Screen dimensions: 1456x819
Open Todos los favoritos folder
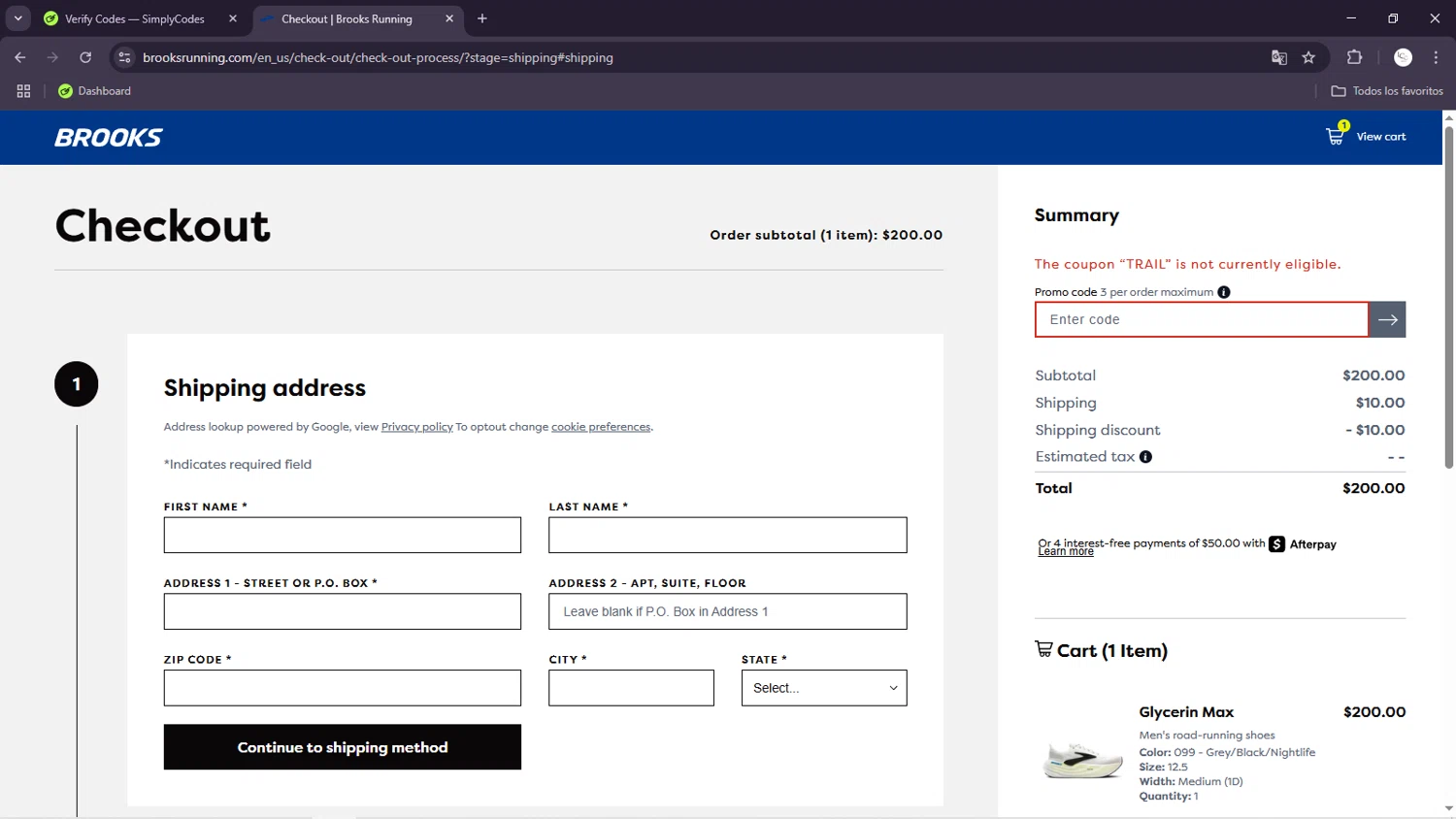[x=1387, y=91]
